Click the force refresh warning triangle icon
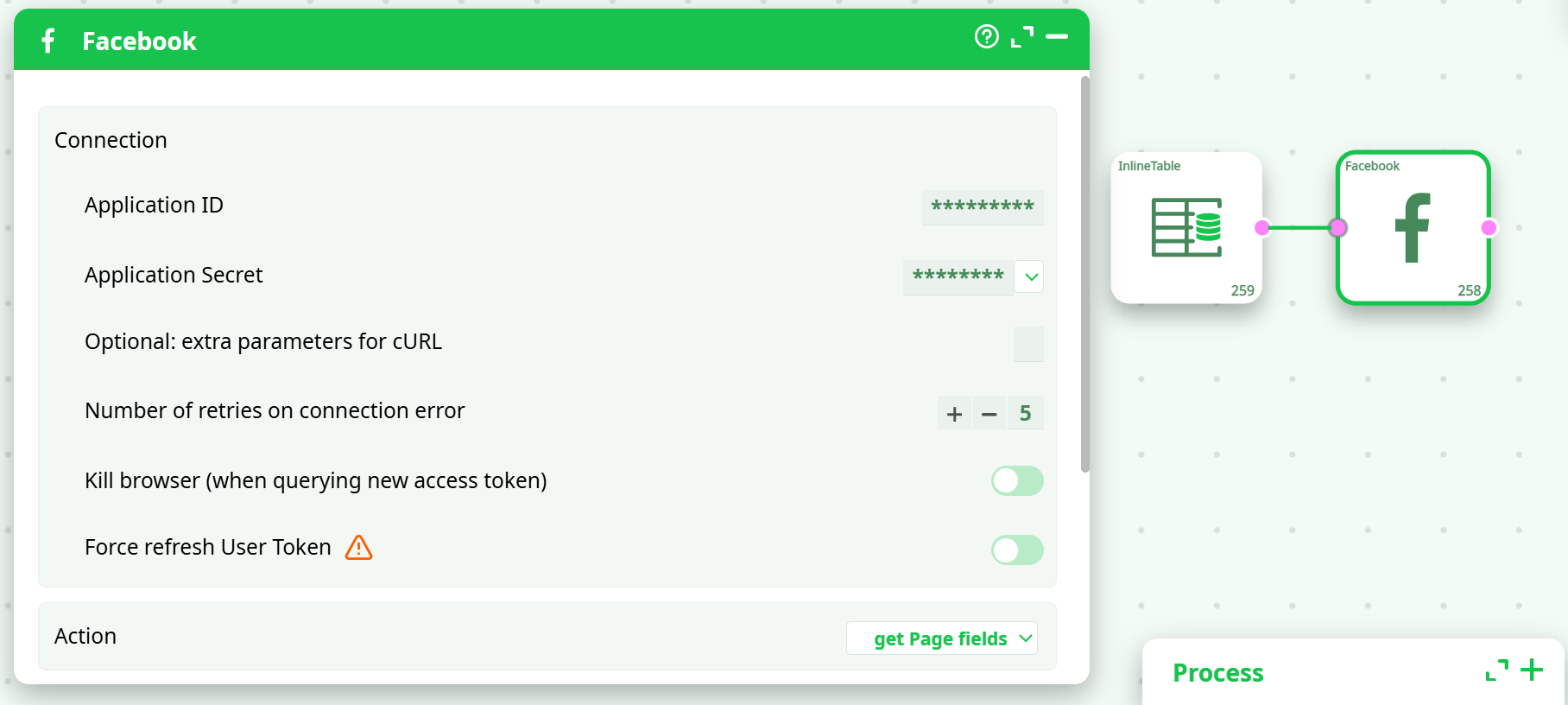Image resolution: width=1568 pixels, height=705 pixels. [x=358, y=548]
